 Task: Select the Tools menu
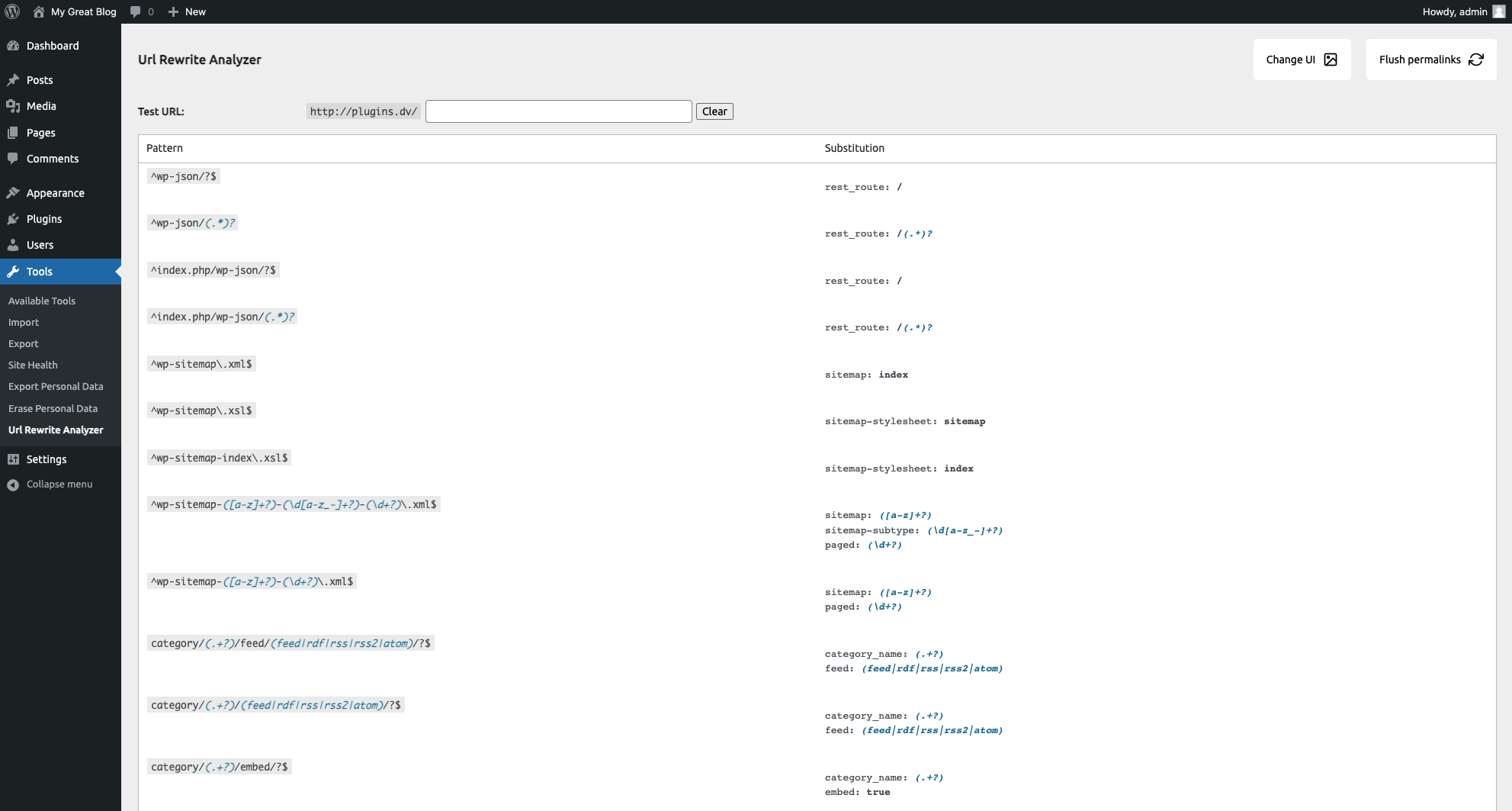click(x=60, y=272)
